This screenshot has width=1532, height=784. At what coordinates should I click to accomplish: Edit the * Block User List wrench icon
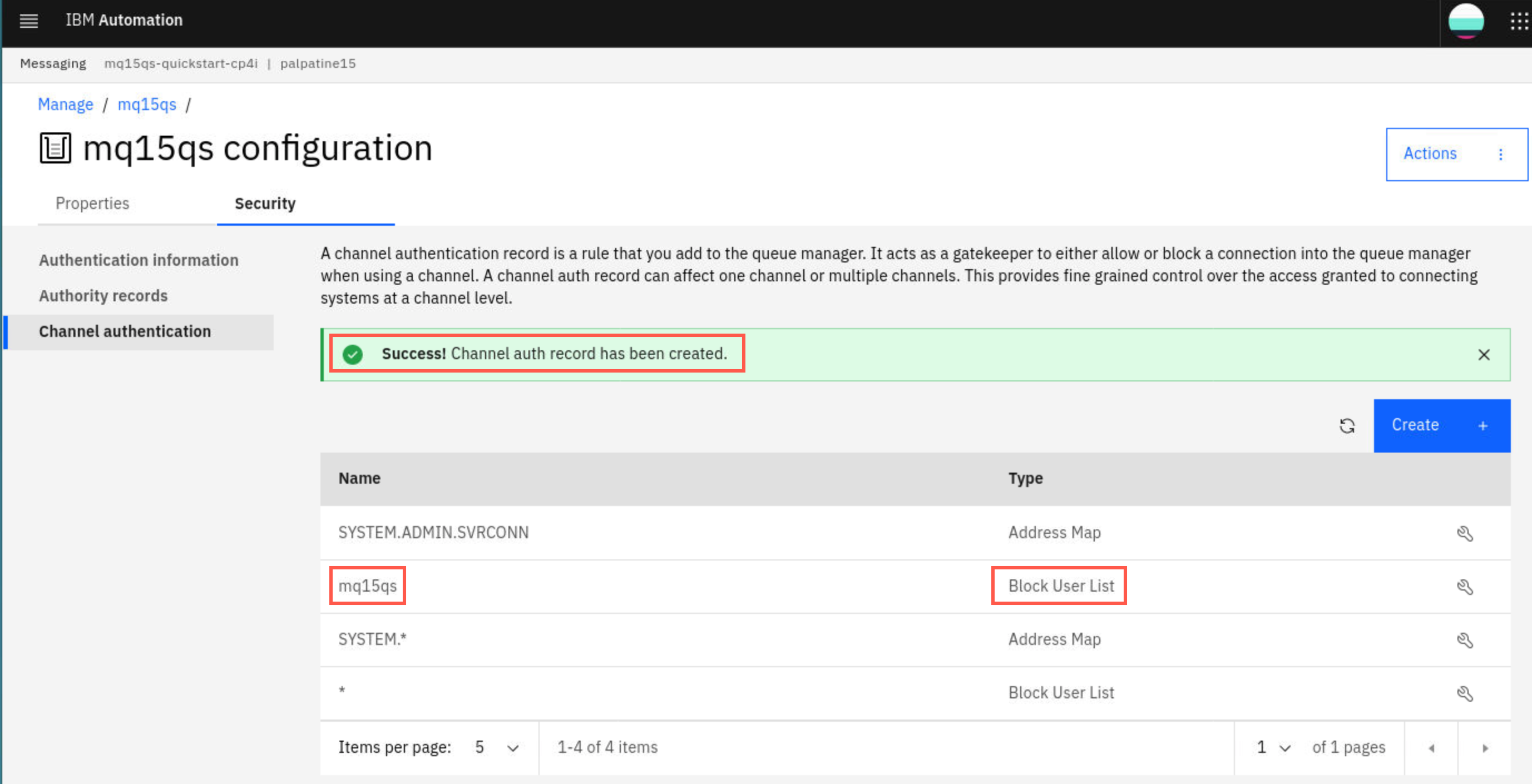tap(1465, 694)
